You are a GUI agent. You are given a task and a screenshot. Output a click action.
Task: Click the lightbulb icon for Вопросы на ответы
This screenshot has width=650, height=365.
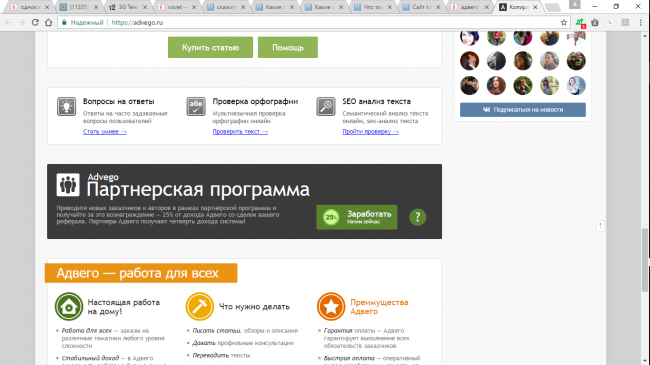[66, 107]
